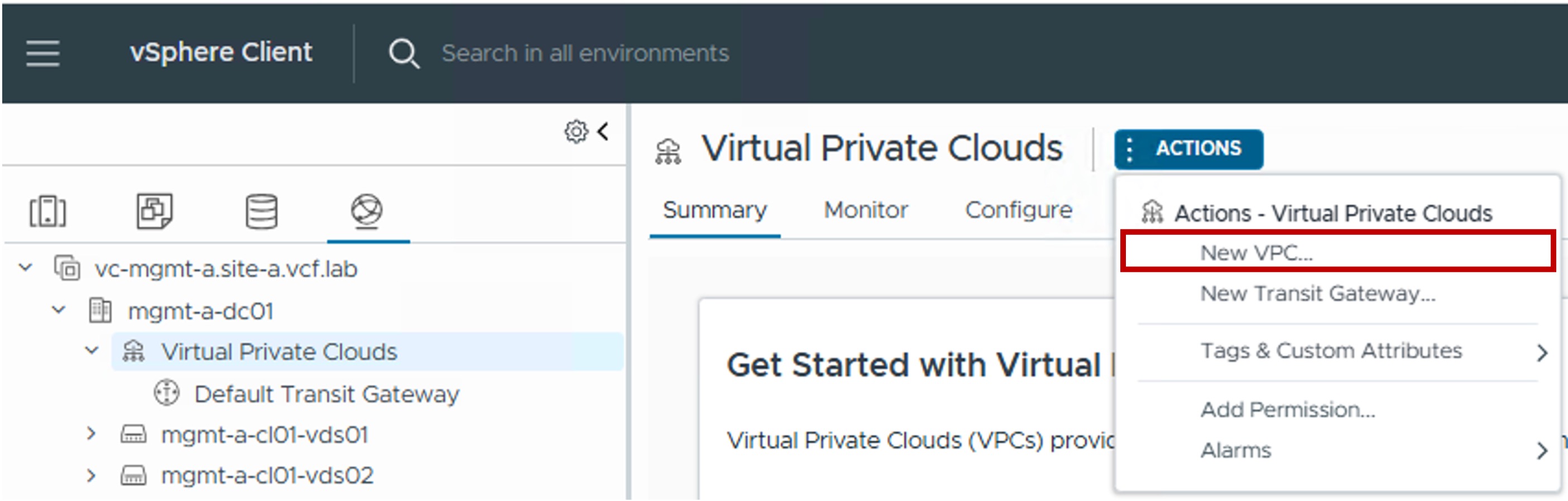Open the navigator settings gear icon
Image resolution: width=1568 pixels, height=501 pixels.
(x=576, y=131)
